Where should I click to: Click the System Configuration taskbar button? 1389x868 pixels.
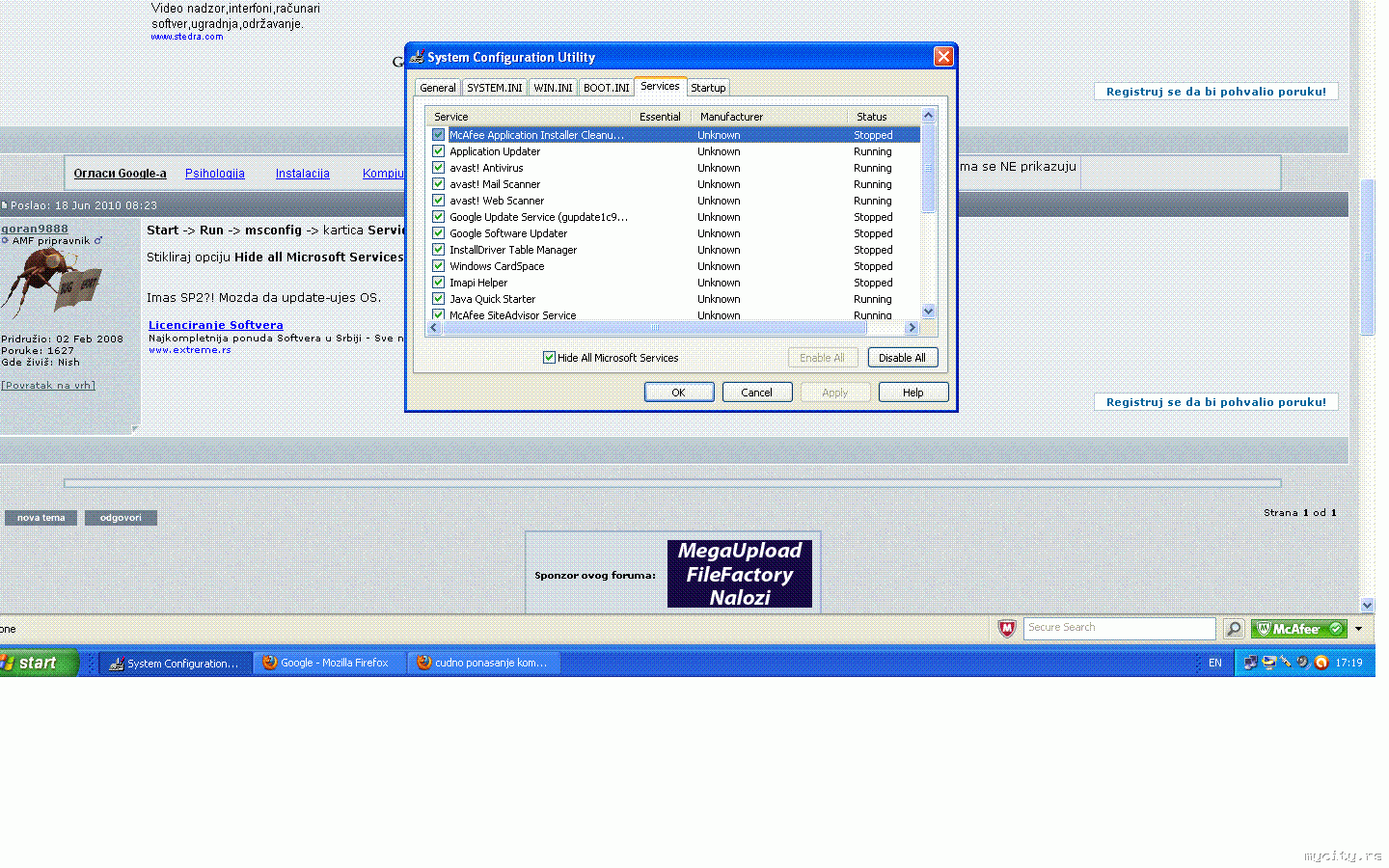click(x=176, y=663)
